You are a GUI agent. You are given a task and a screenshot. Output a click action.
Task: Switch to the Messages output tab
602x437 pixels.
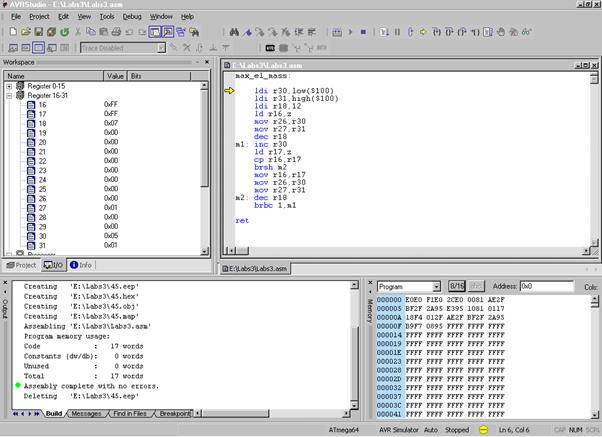click(x=86, y=413)
